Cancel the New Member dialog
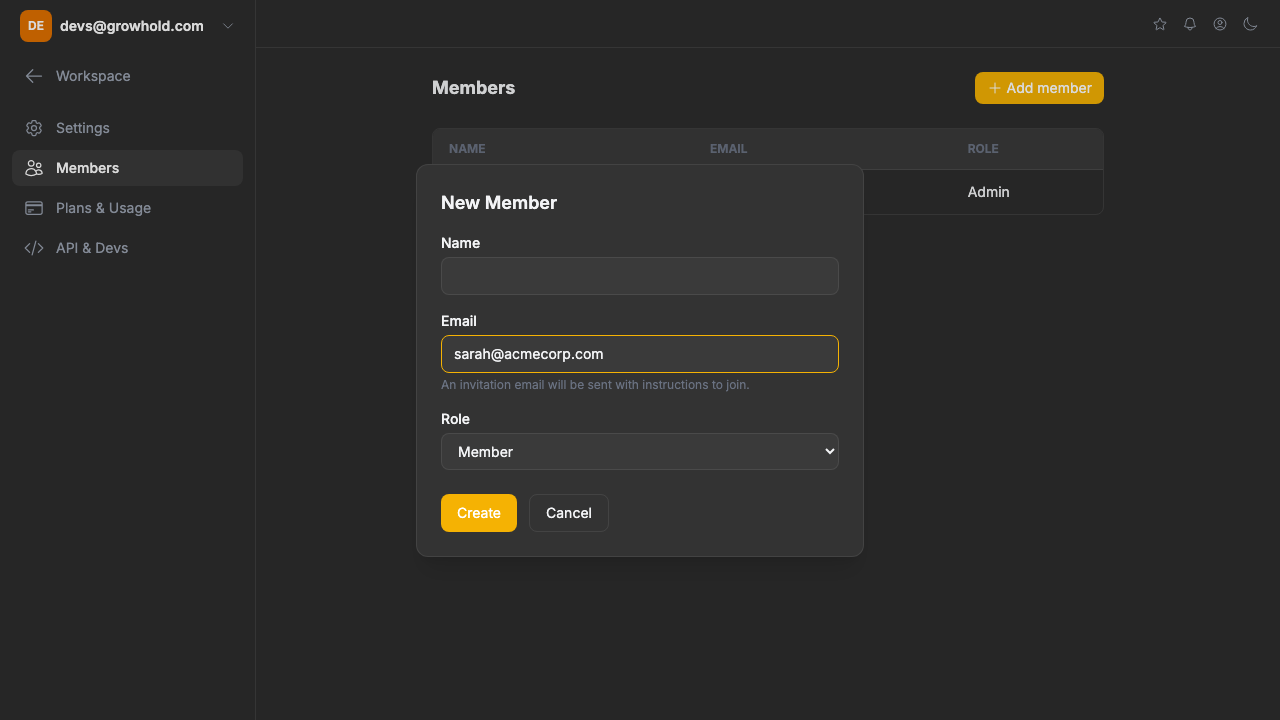Viewport: 1280px width, 720px height. coord(568,513)
